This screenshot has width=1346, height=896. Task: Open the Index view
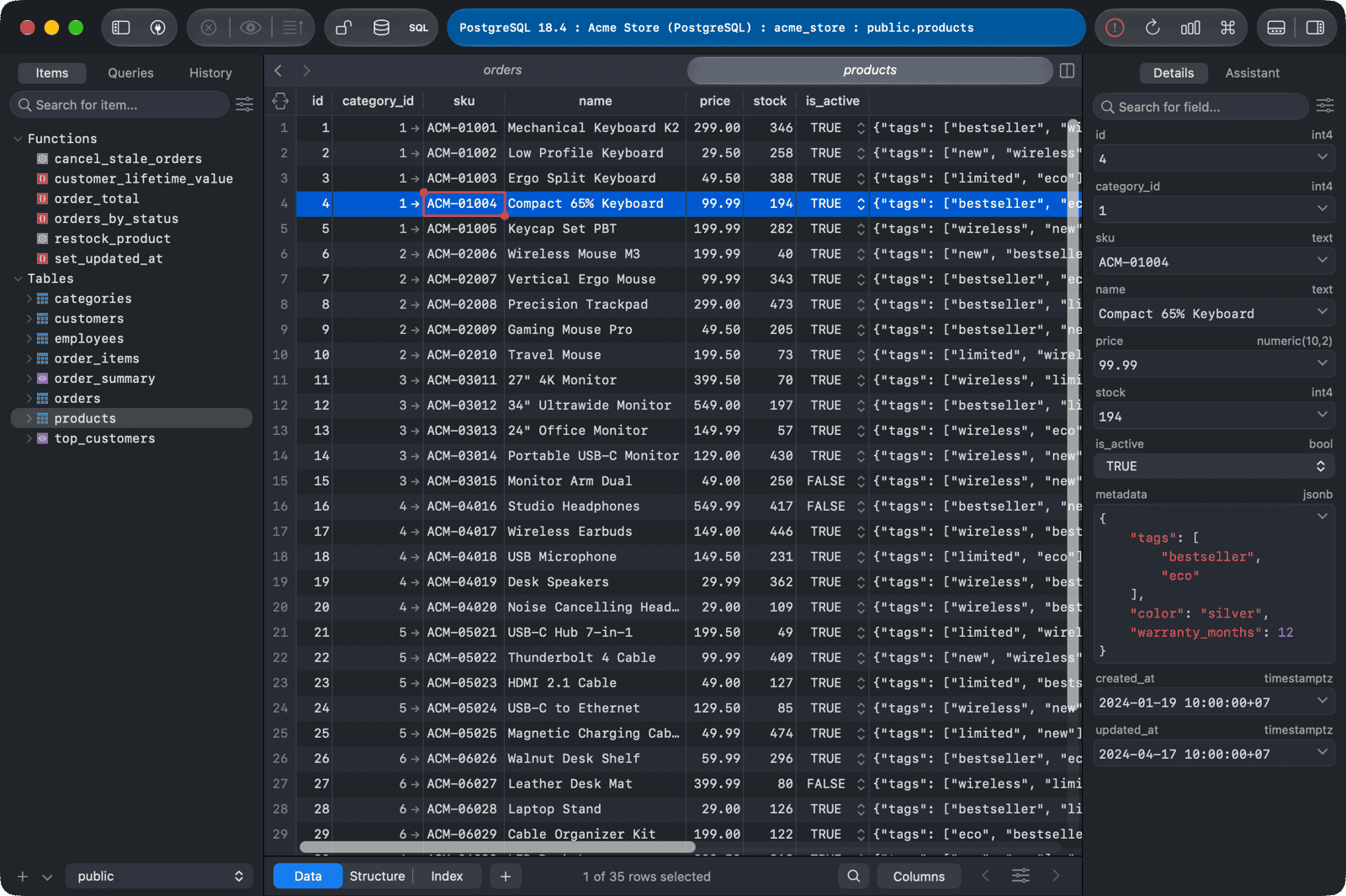point(447,876)
